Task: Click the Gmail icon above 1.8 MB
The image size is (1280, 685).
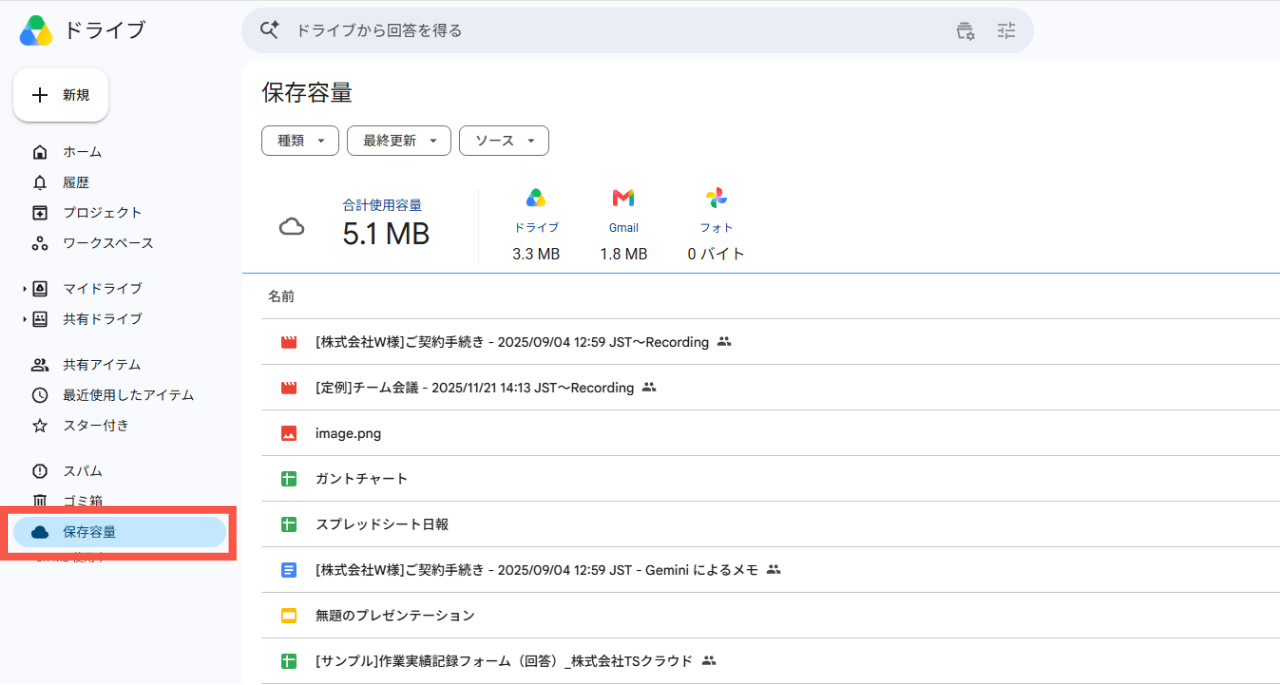Action: point(623,198)
